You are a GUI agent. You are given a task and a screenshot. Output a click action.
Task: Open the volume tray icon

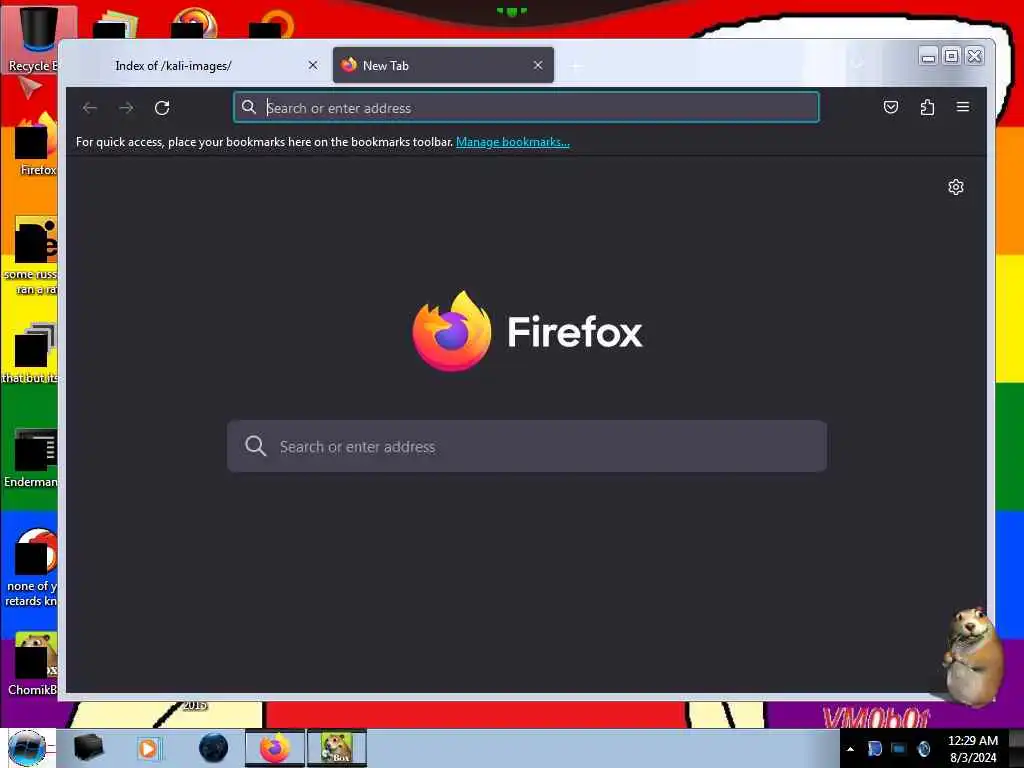point(923,748)
